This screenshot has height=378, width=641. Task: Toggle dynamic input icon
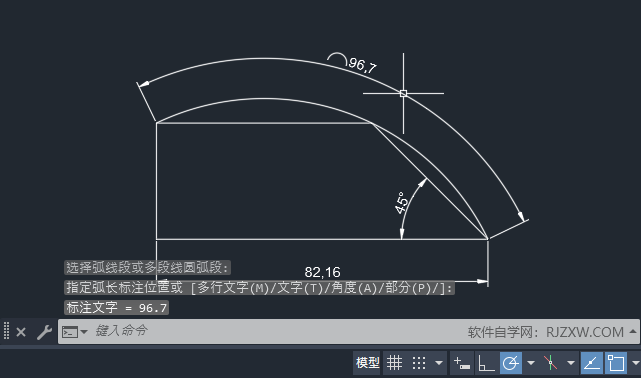coord(462,362)
